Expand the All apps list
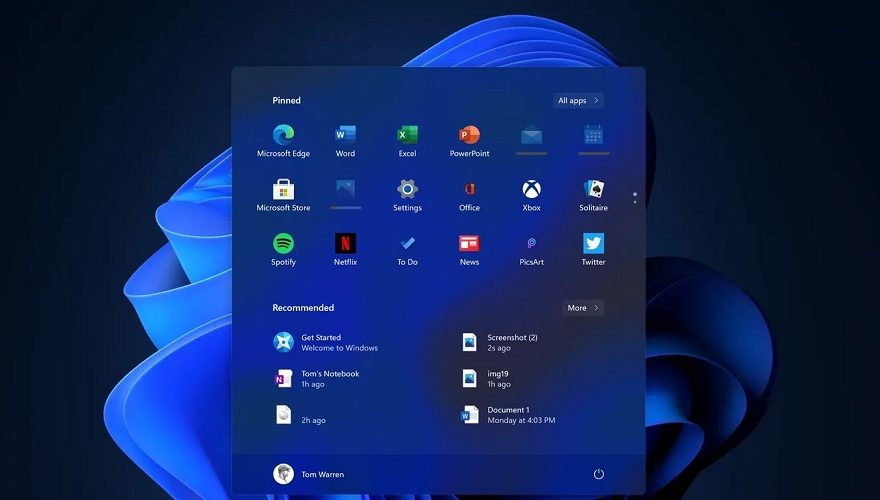This screenshot has width=880, height=500. 578,101
